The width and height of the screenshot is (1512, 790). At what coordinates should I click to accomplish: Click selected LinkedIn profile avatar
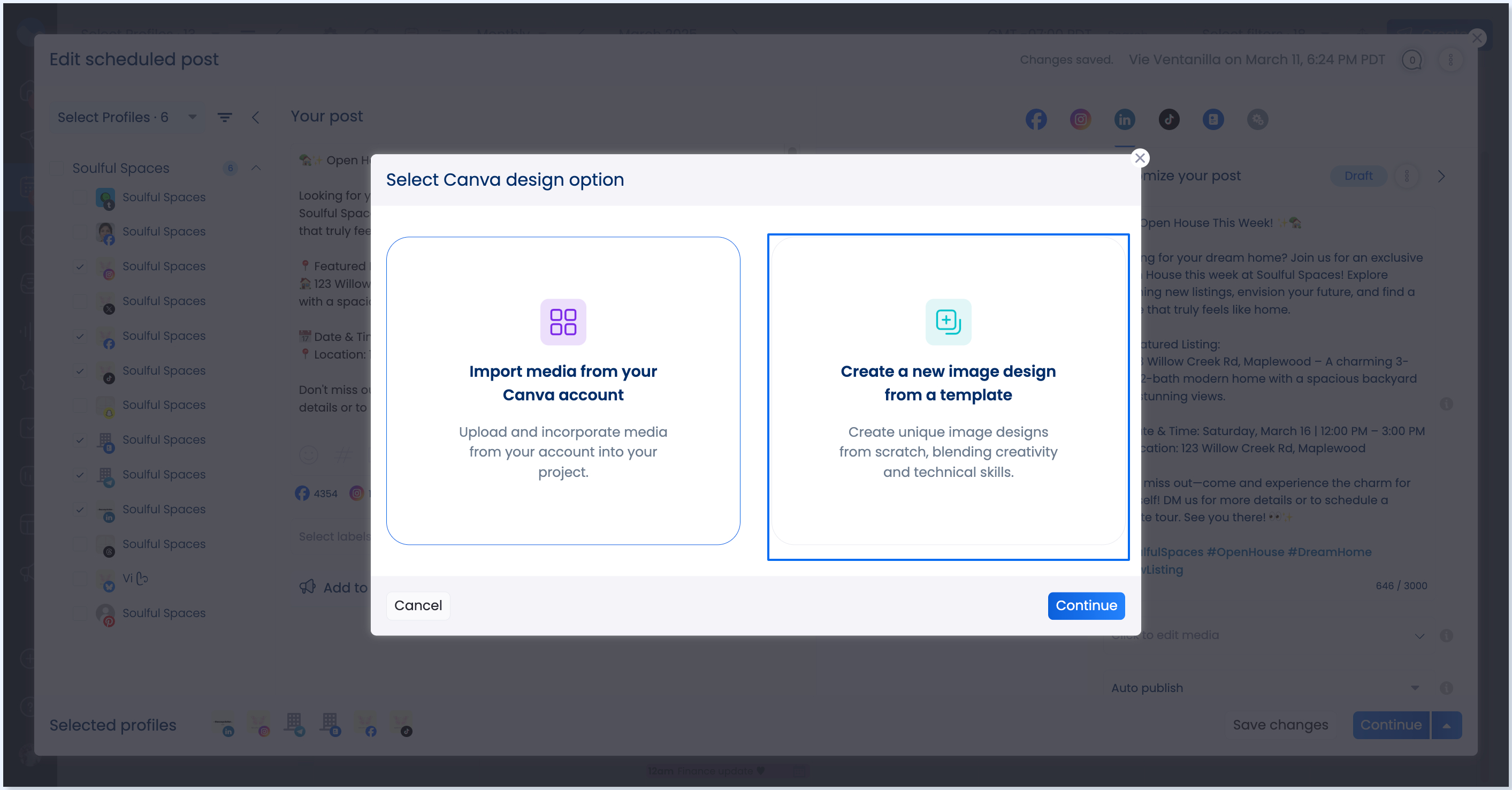[x=224, y=725]
